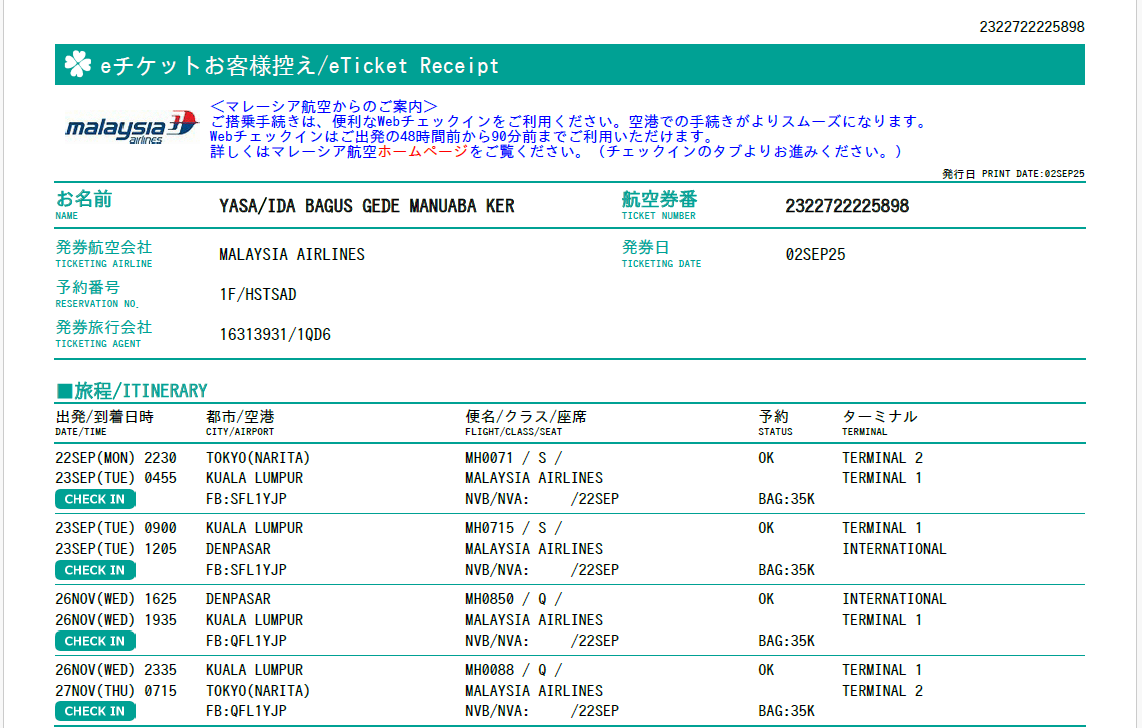1142x728 pixels.
Task: Click the PRINT DATE text under the notice
Action: [1013, 174]
